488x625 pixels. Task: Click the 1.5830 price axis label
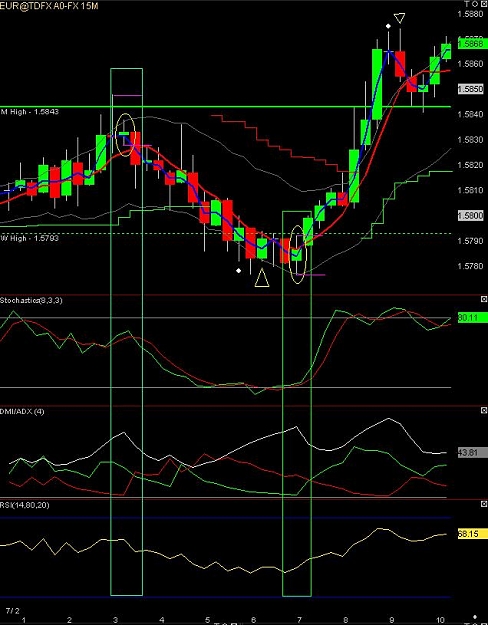[x=470, y=140]
